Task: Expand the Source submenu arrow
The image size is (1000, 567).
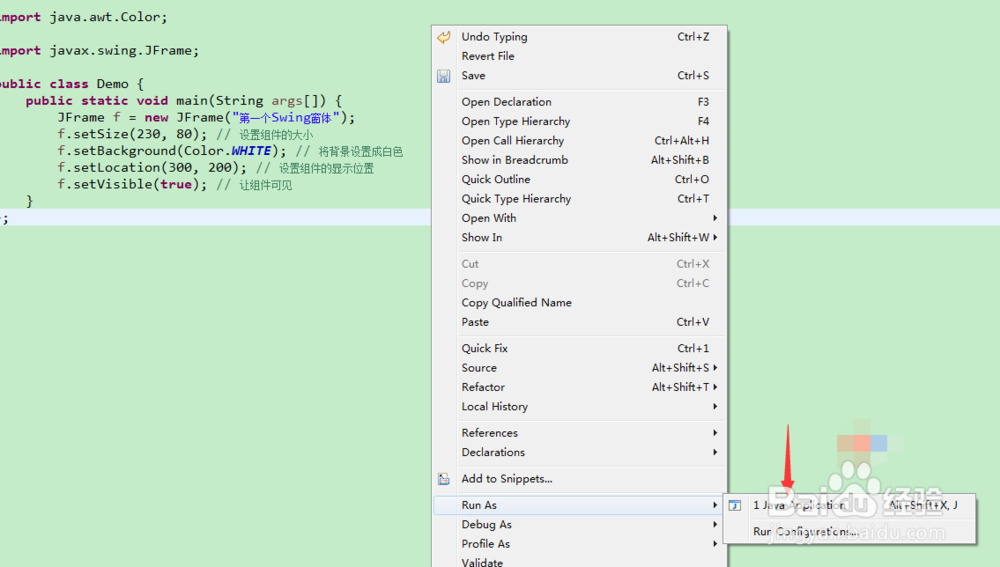Action: point(715,368)
